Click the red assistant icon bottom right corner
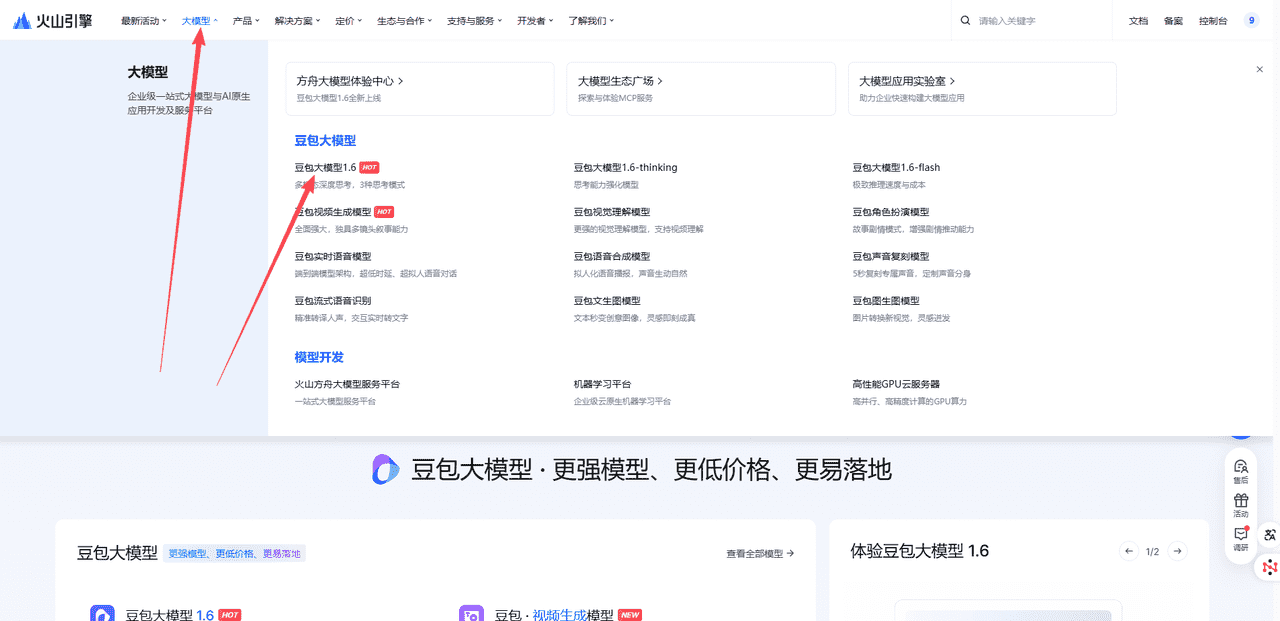1280x621 pixels. point(1271,566)
